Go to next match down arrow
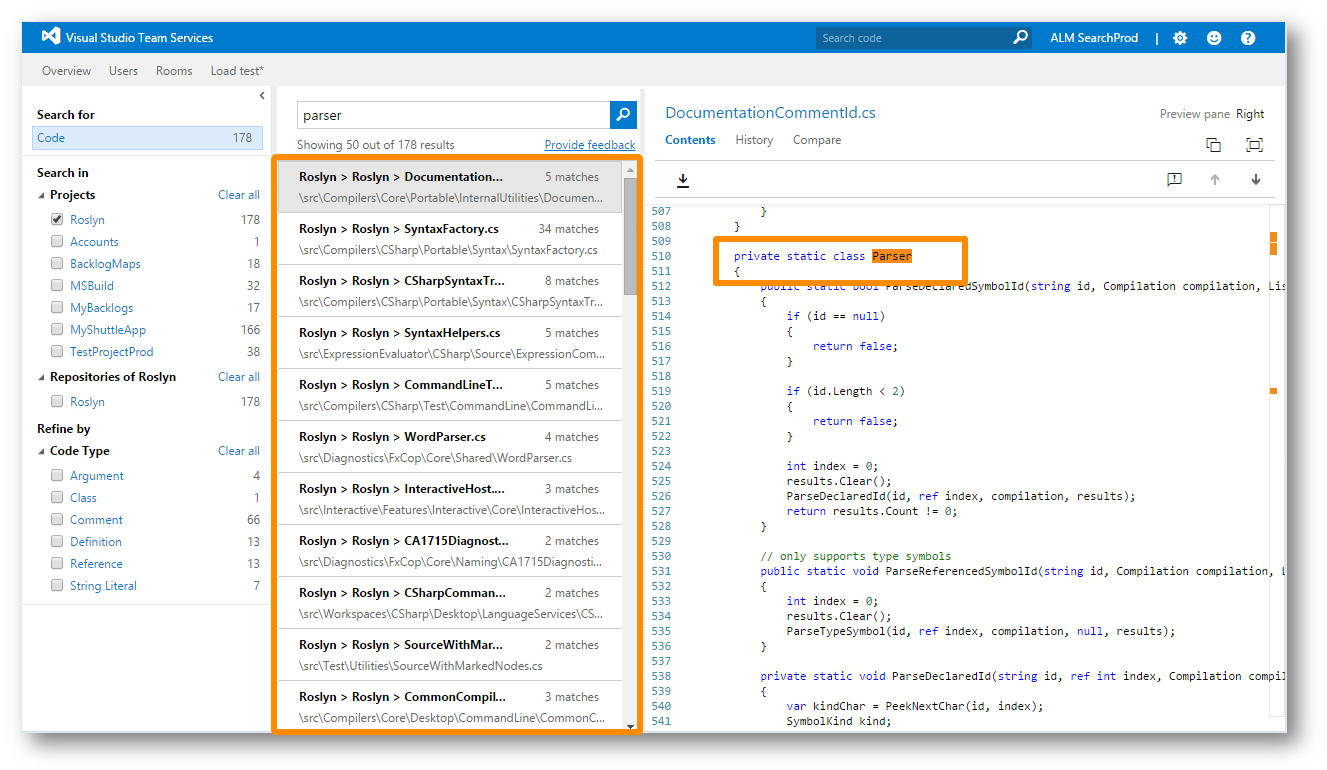Viewport: 1327px width, 770px height. [x=1256, y=180]
